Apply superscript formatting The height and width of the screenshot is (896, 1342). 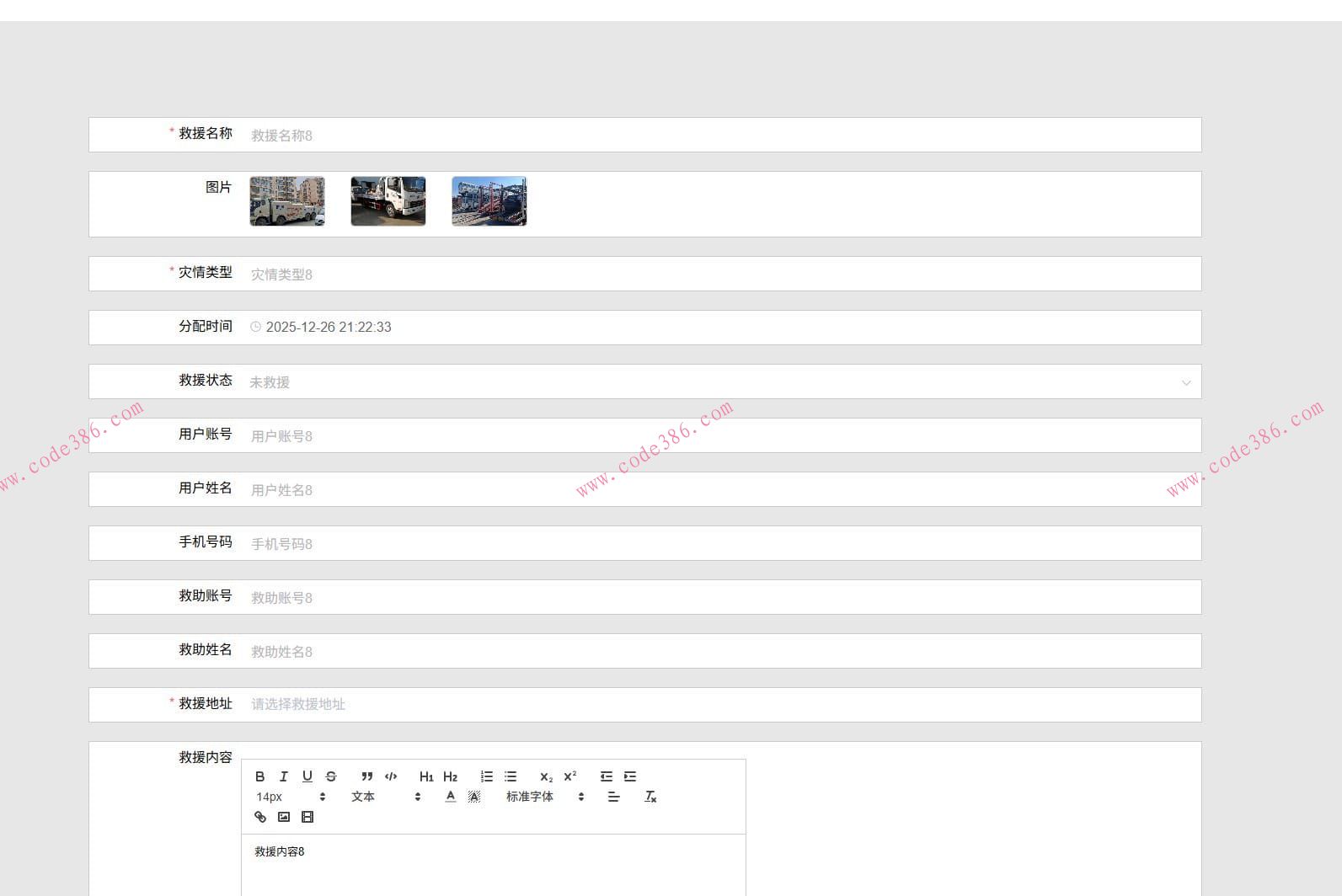tap(570, 776)
